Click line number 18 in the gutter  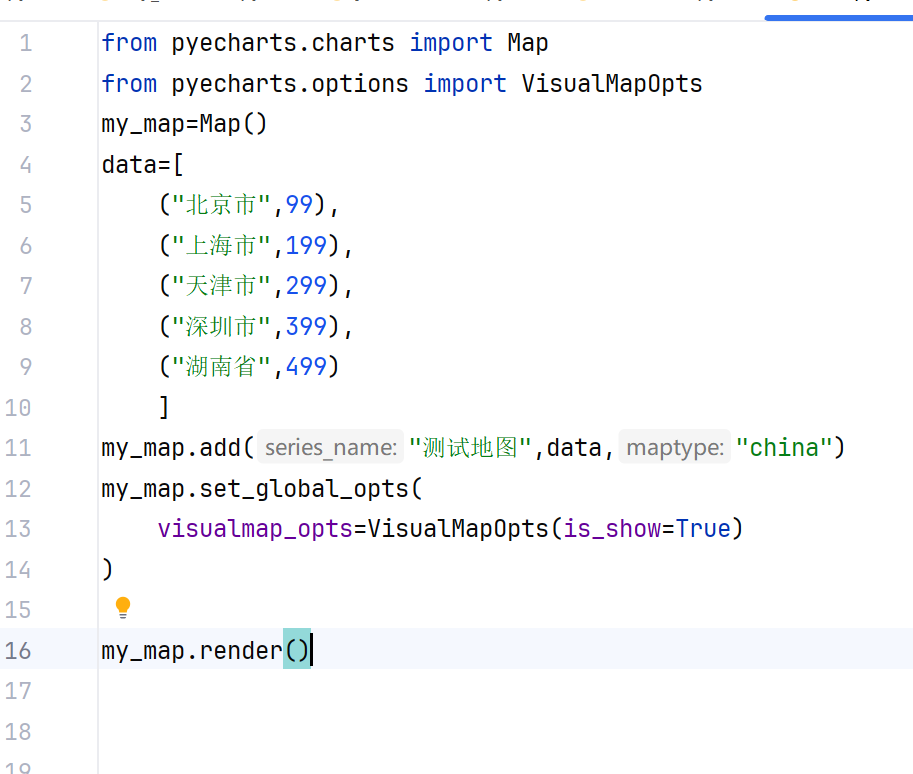(18, 731)
